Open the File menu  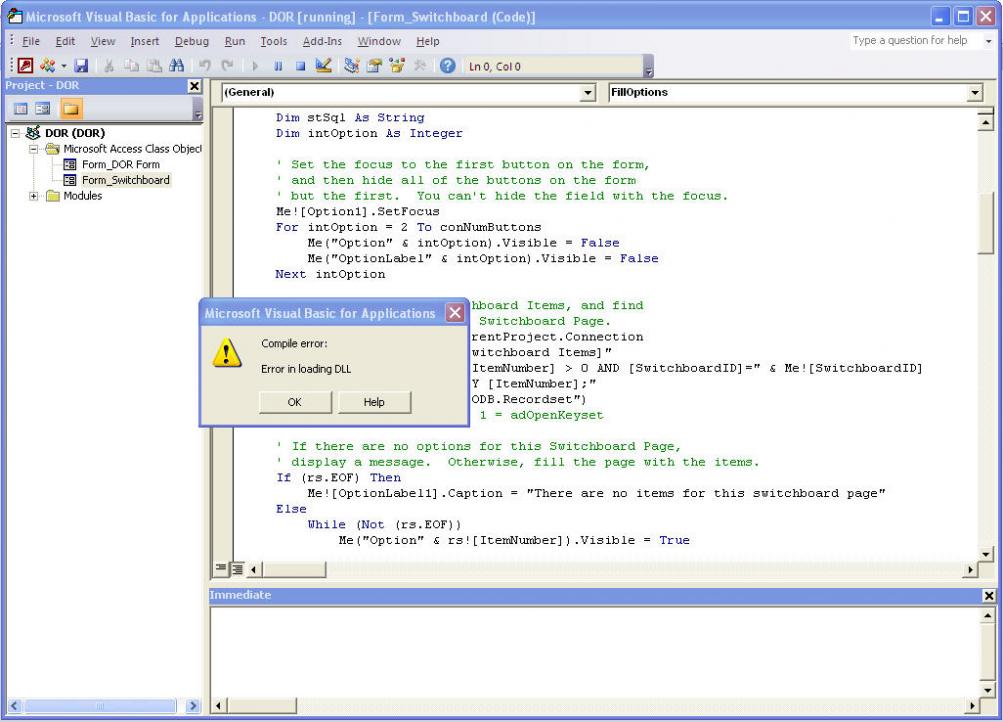[x=31, y=41]
